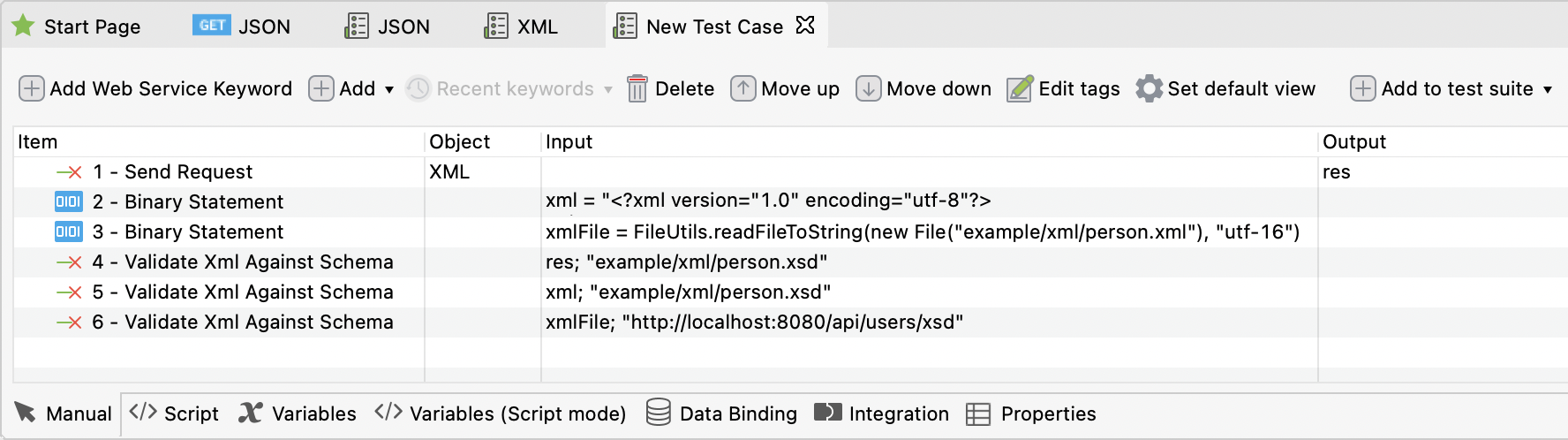Click the Output column header
This screenshot has width=1568, height=440.
(1353, 141)
